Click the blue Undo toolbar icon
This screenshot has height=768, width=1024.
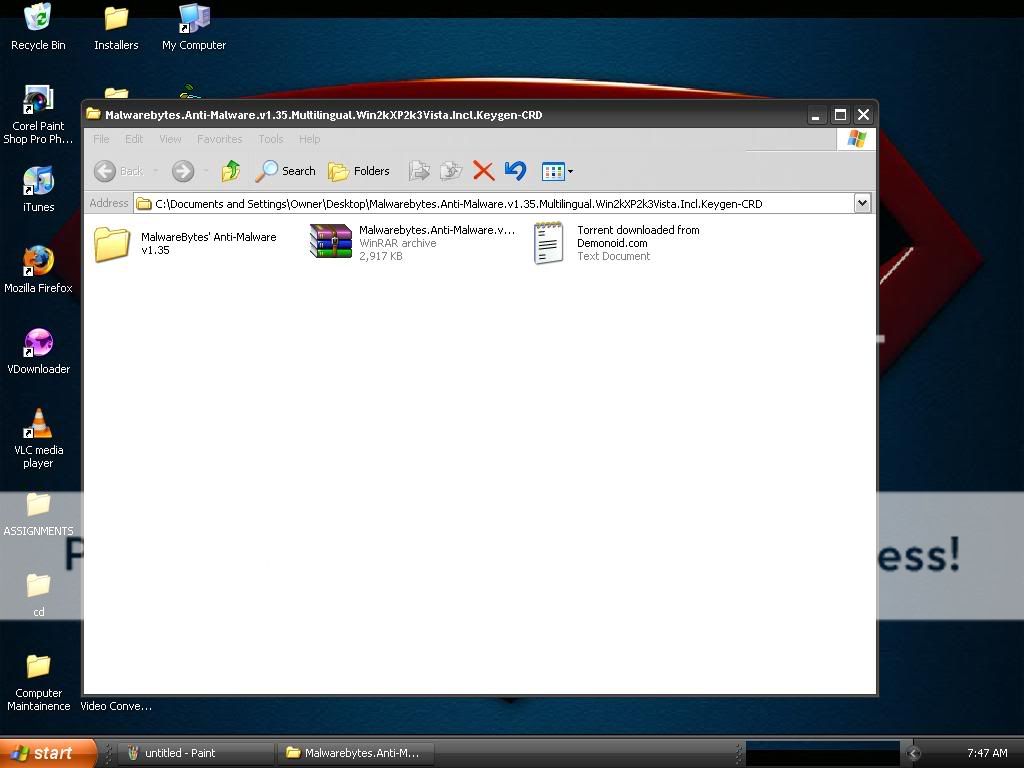tap(515, 171)
